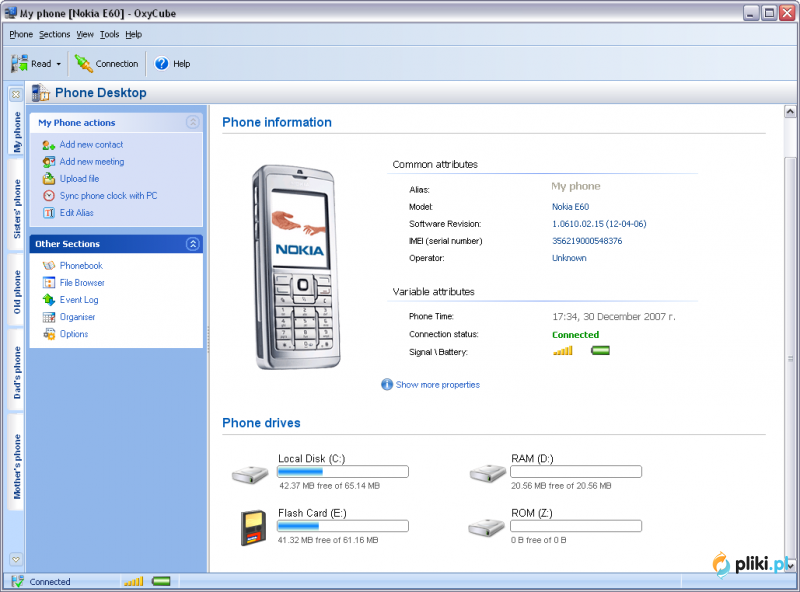Click the Local Disk (C:) usage bar

(343, 472)
